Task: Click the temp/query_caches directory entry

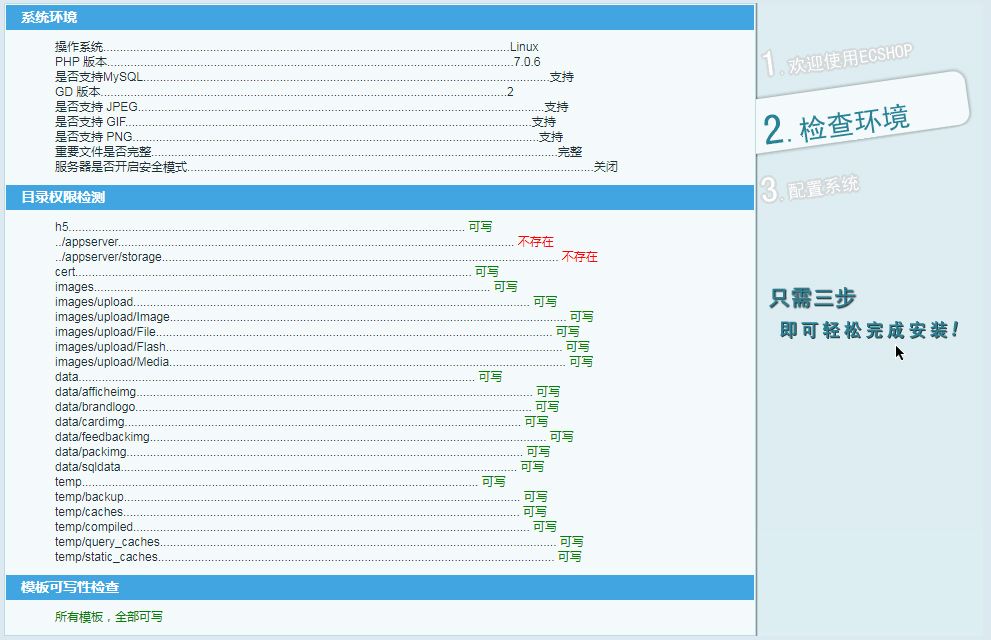Action: (x=107, y=542)
